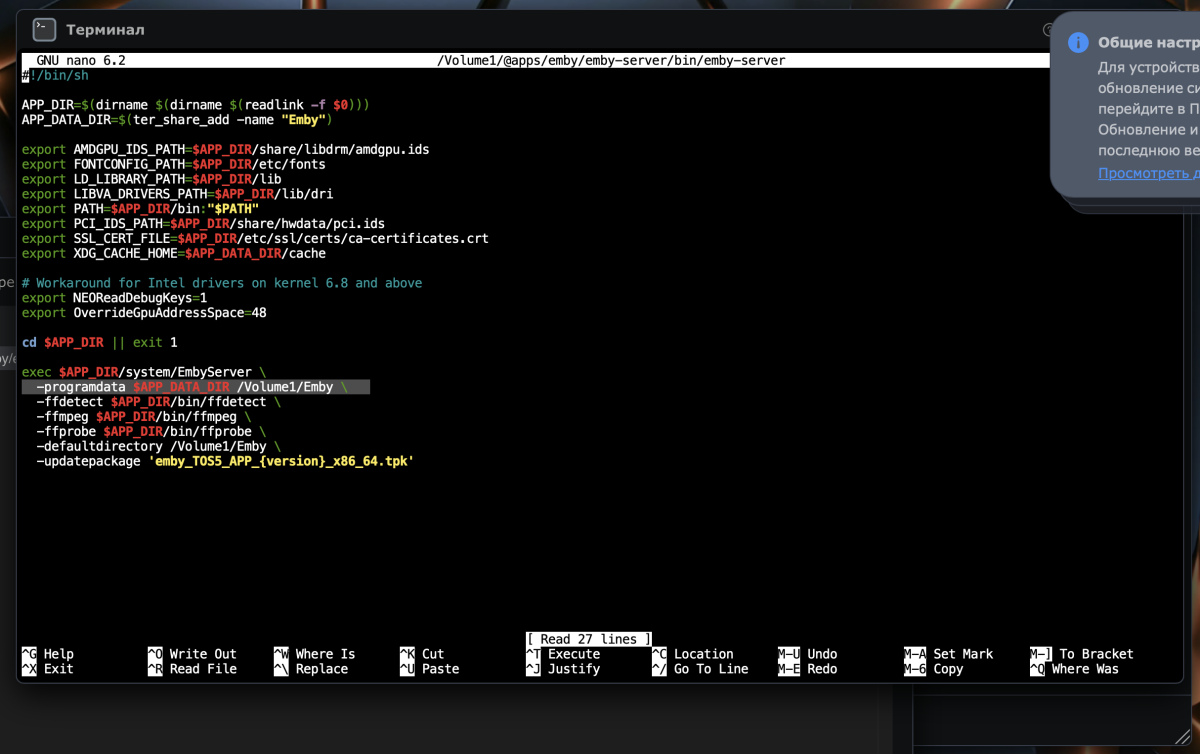Click the 'Терминал' window title text
Viewport: 1200px width, 754px height.
(x=105, y=30)
